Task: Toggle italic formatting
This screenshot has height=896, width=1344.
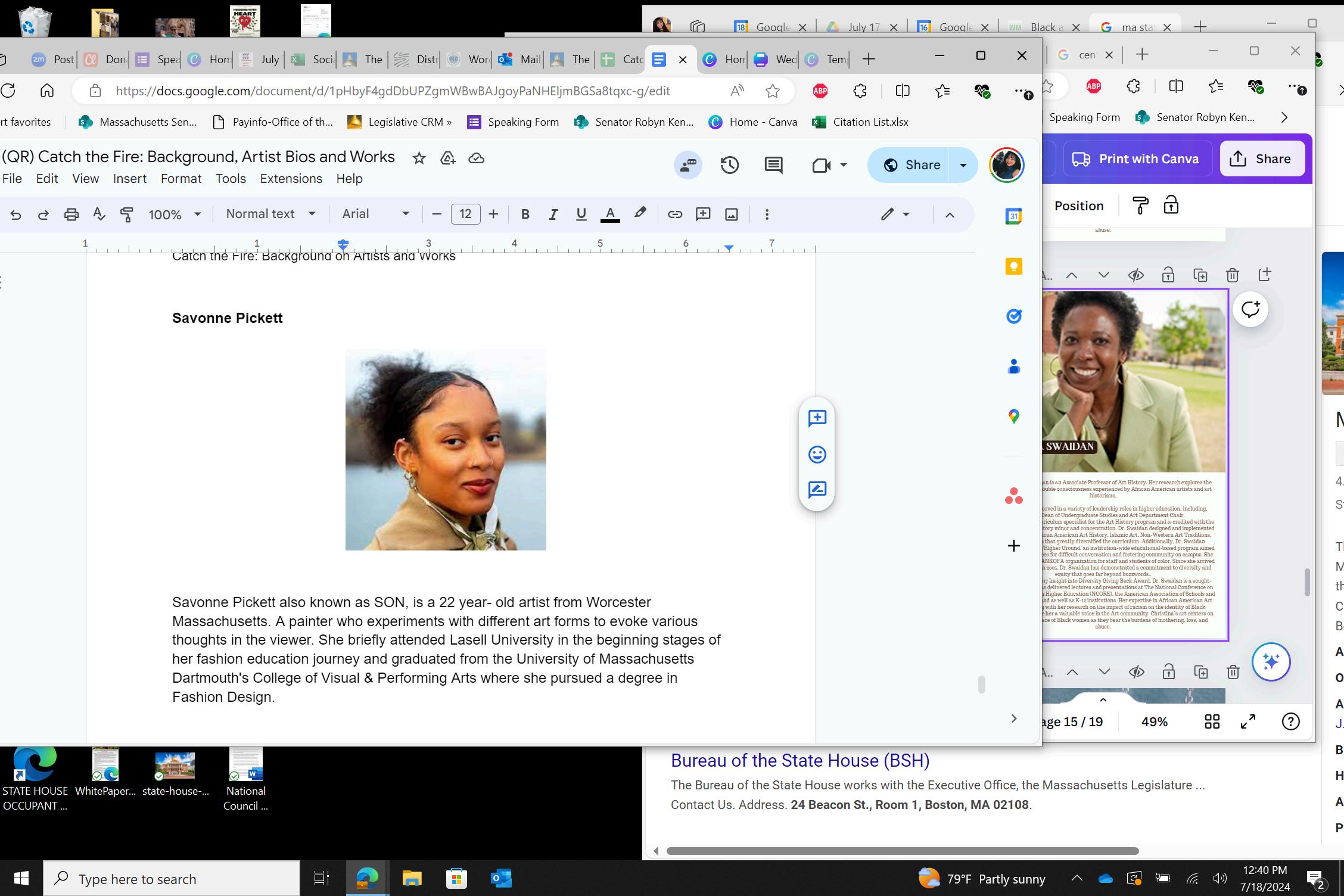Action: point(553,214)
